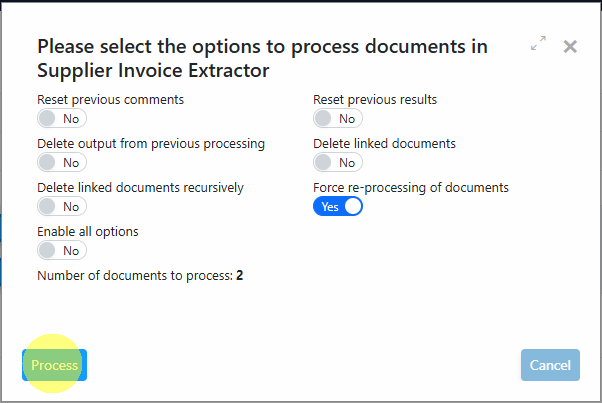
Task: Toggle the Reset previous comments switch
Action: tap(62, 118)
